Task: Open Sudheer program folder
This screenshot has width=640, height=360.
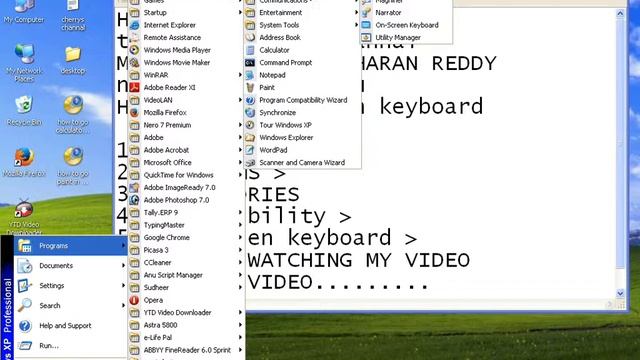Action: coord(187,287)
